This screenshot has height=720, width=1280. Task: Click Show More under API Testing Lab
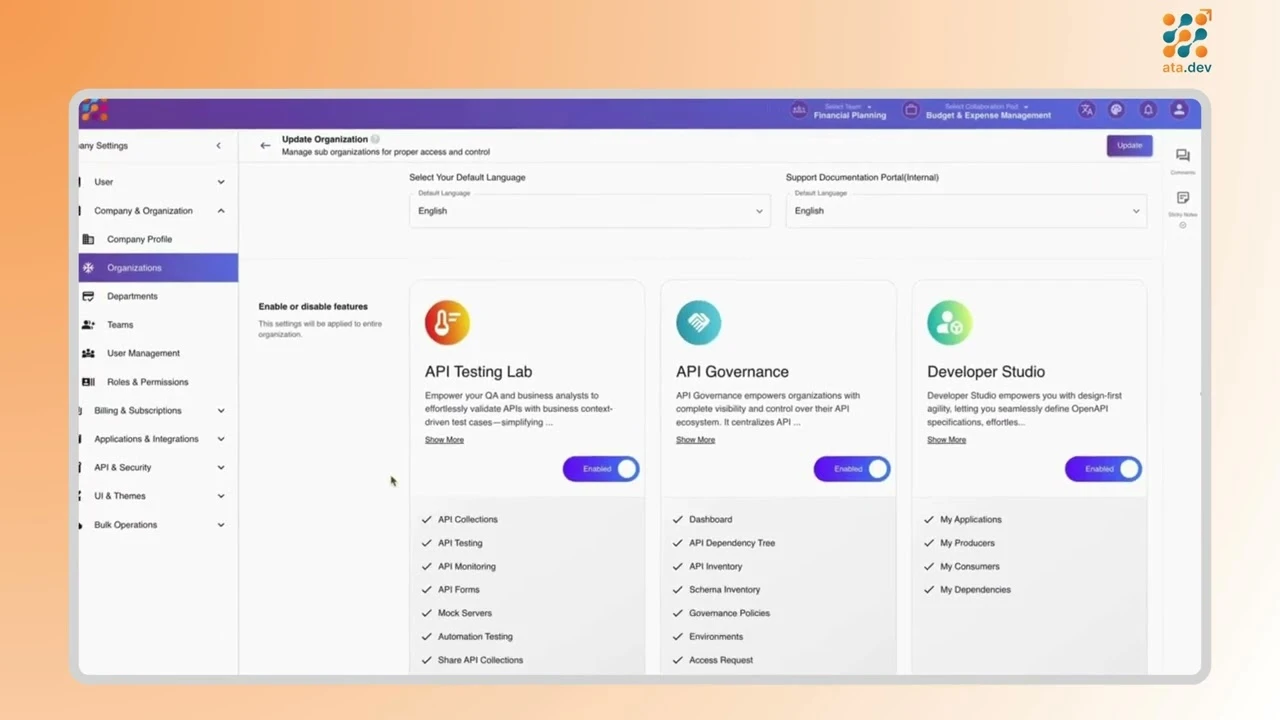pos(444,440)
